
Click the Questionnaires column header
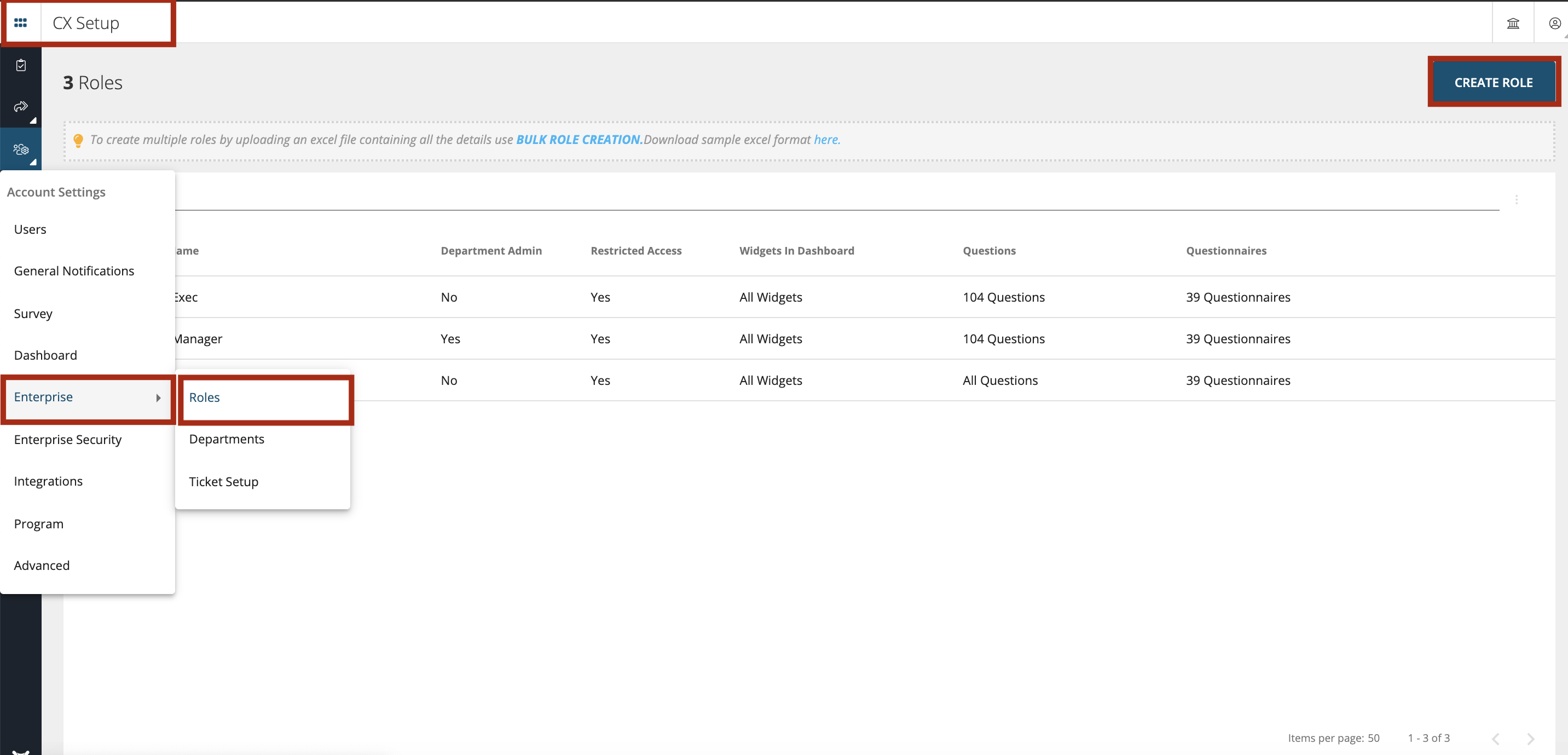[x=1226, y=251]
